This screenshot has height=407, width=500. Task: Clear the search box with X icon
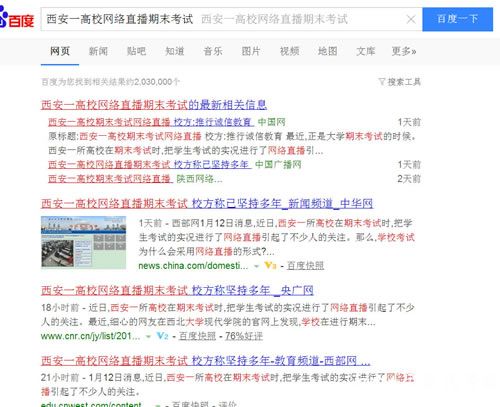tap(411, 19)
